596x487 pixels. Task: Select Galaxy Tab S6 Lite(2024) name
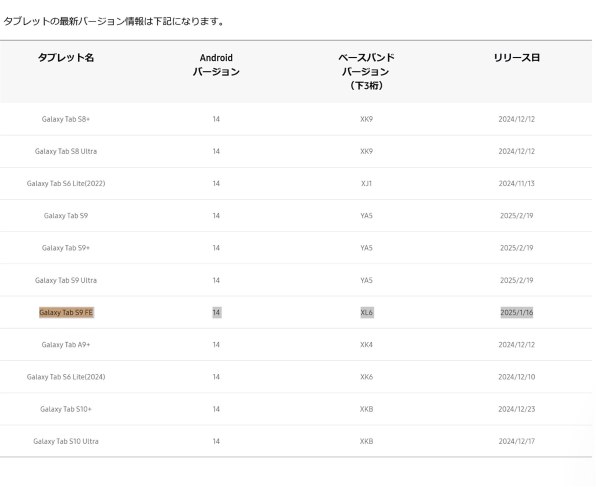[x=66, y=377]
